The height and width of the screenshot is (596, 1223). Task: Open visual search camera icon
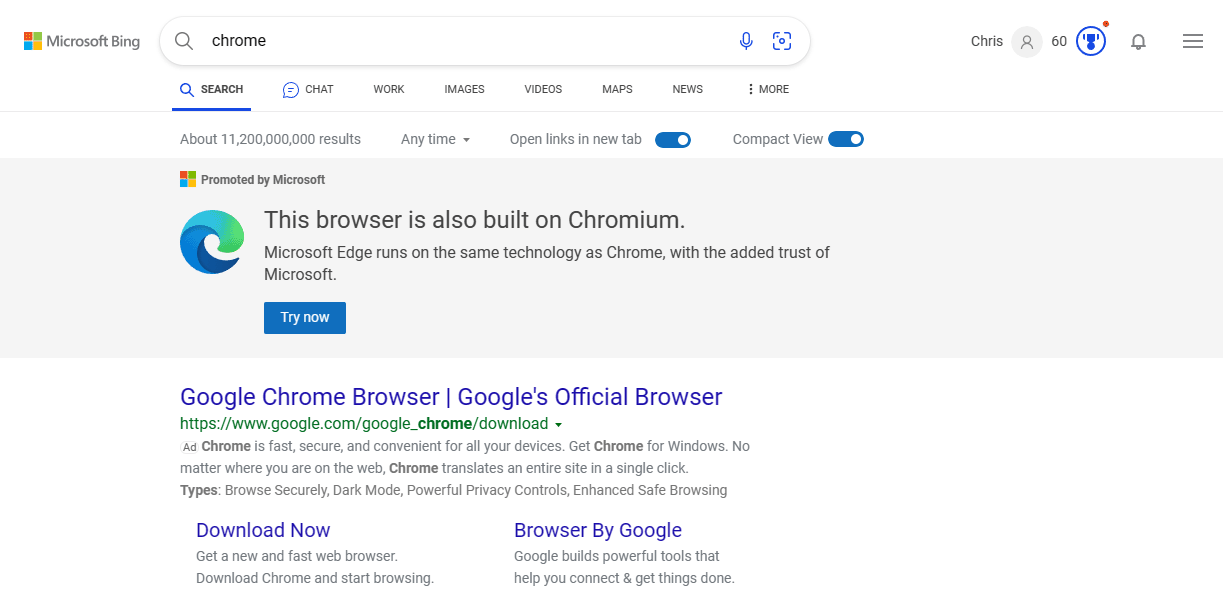(x=782, y=41)
